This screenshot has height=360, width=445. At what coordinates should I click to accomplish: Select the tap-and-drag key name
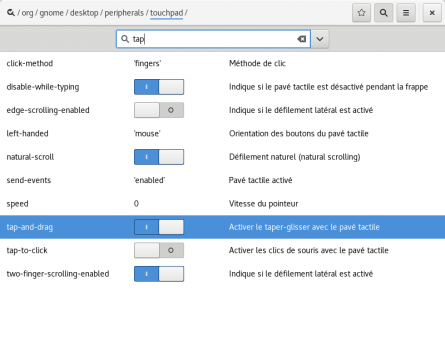[x=30, y=227]
